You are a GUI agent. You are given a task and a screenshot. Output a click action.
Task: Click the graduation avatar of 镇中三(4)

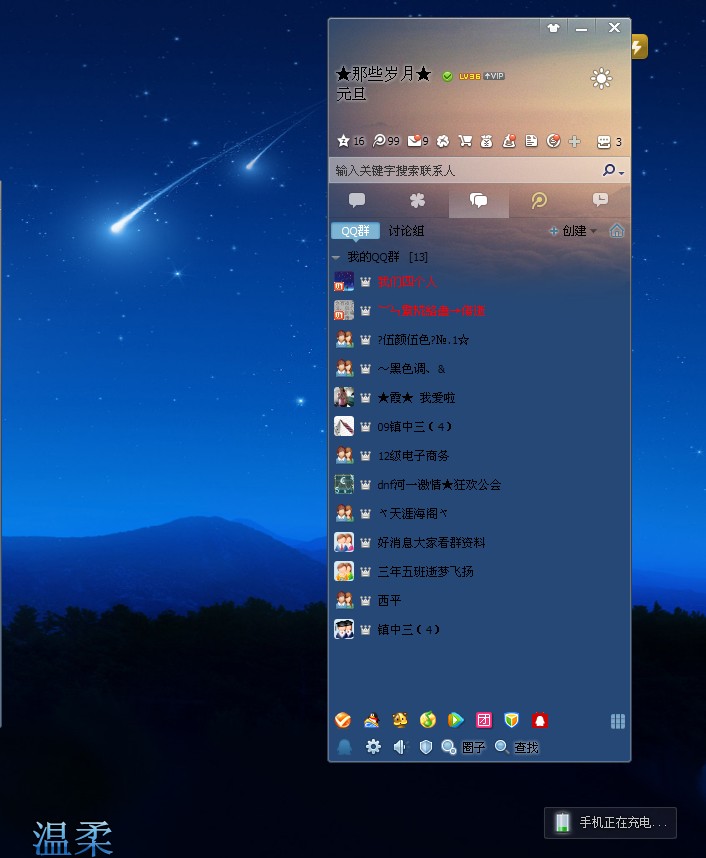point(344,629)
